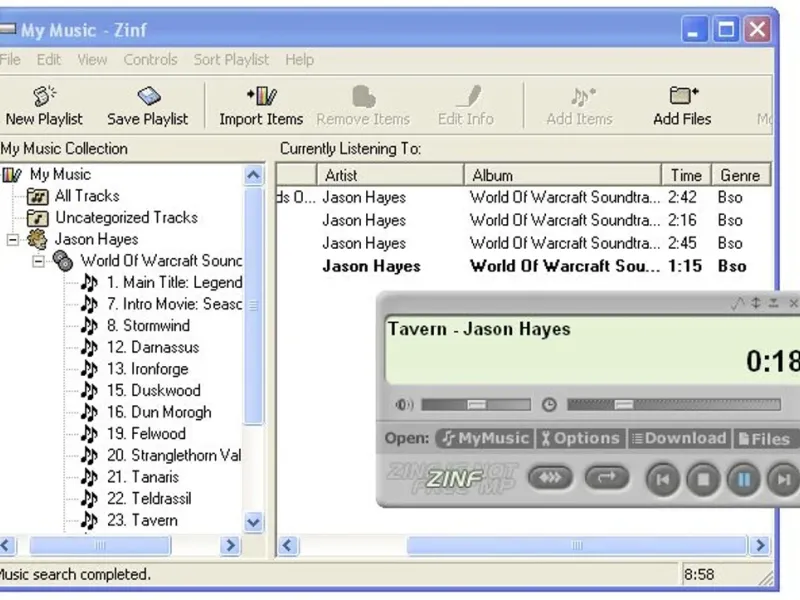Screen dimensions: 800x600
Task: Click note icon beside 12. Darnassus
Action: point(89,347)
